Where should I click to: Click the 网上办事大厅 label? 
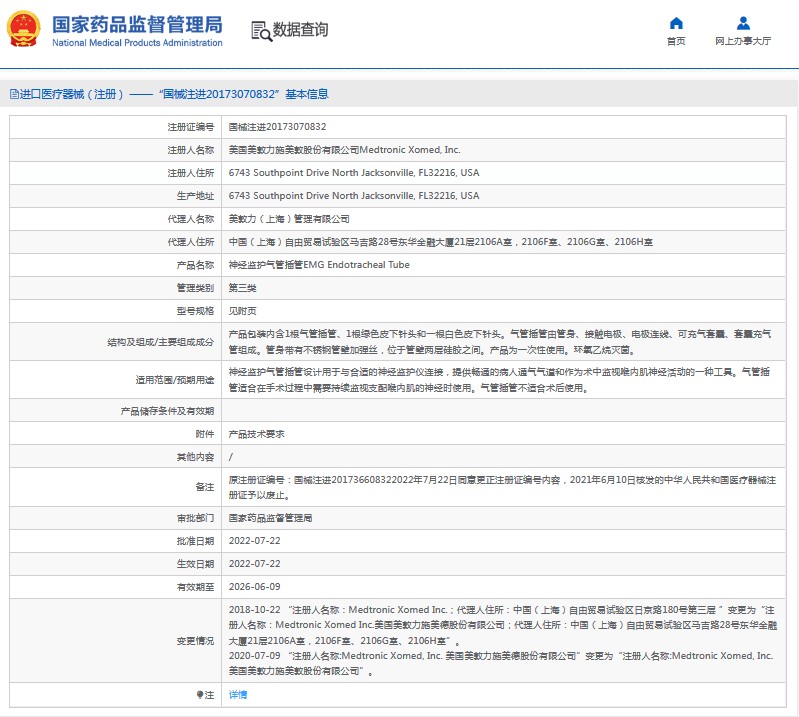[742, 41]
